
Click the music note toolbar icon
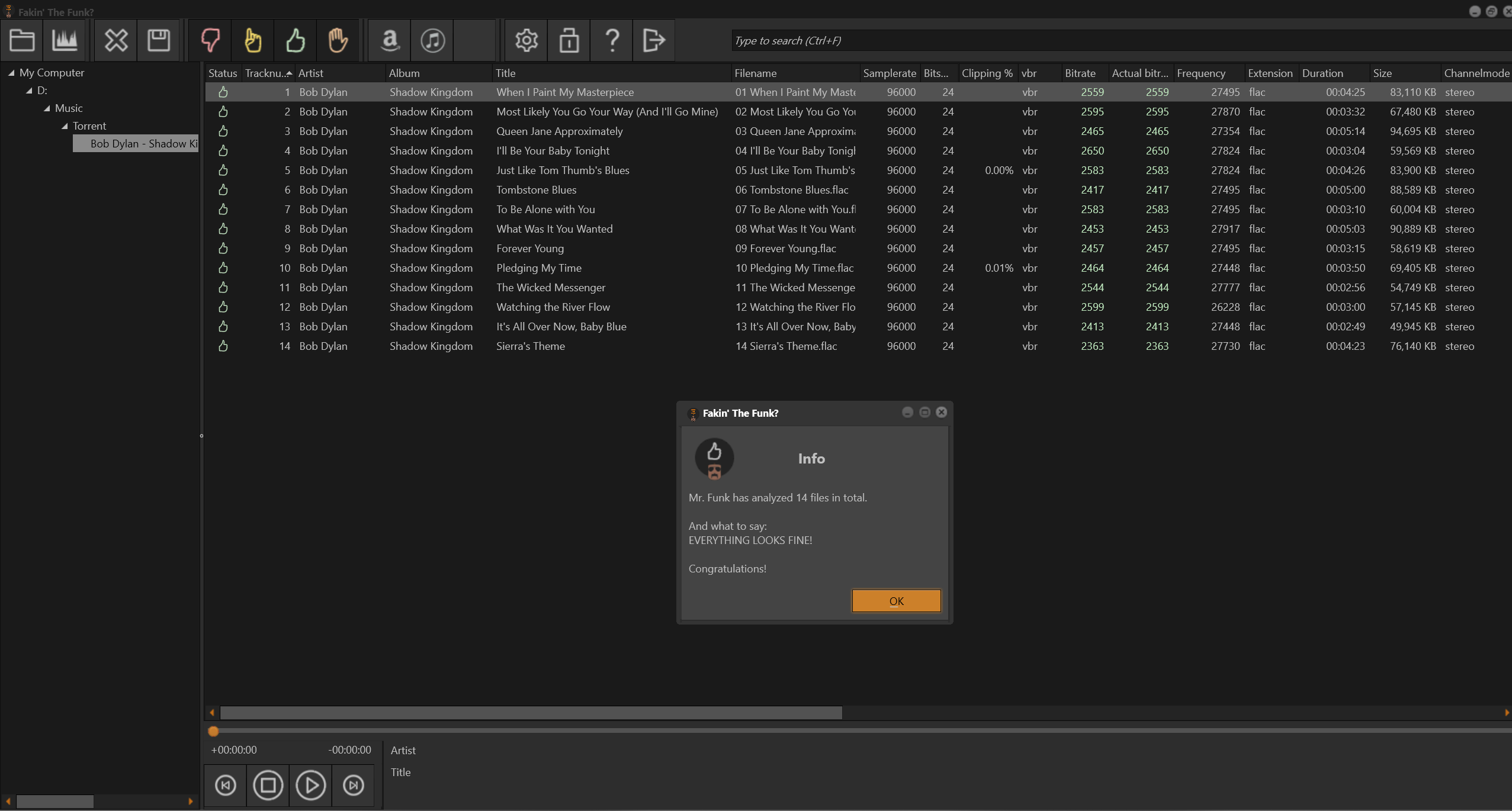pos(432,40)
